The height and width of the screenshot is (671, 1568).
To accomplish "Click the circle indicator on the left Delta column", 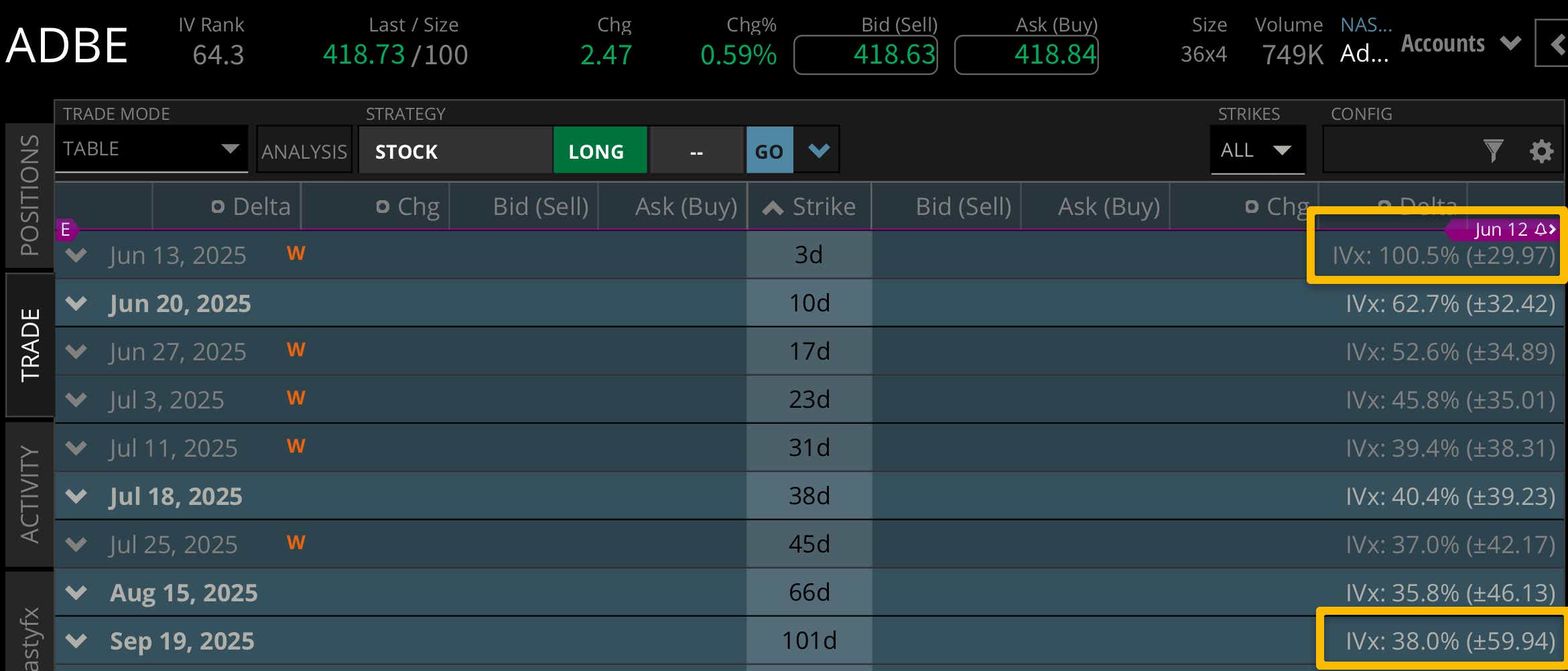I will pyautogui.click(x=218, y=206).
